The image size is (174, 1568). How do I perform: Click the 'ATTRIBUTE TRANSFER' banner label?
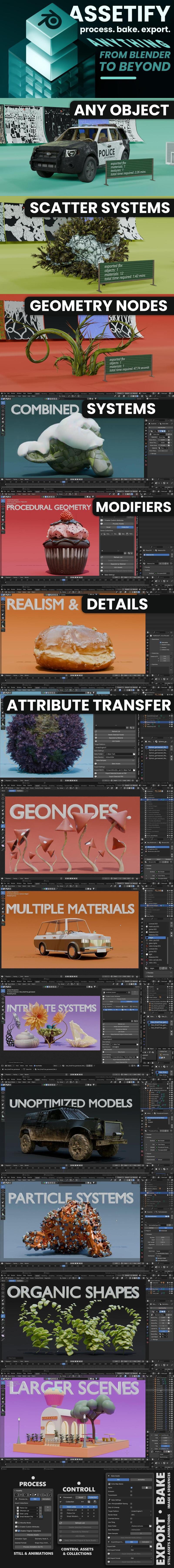(x=89, y=705)
